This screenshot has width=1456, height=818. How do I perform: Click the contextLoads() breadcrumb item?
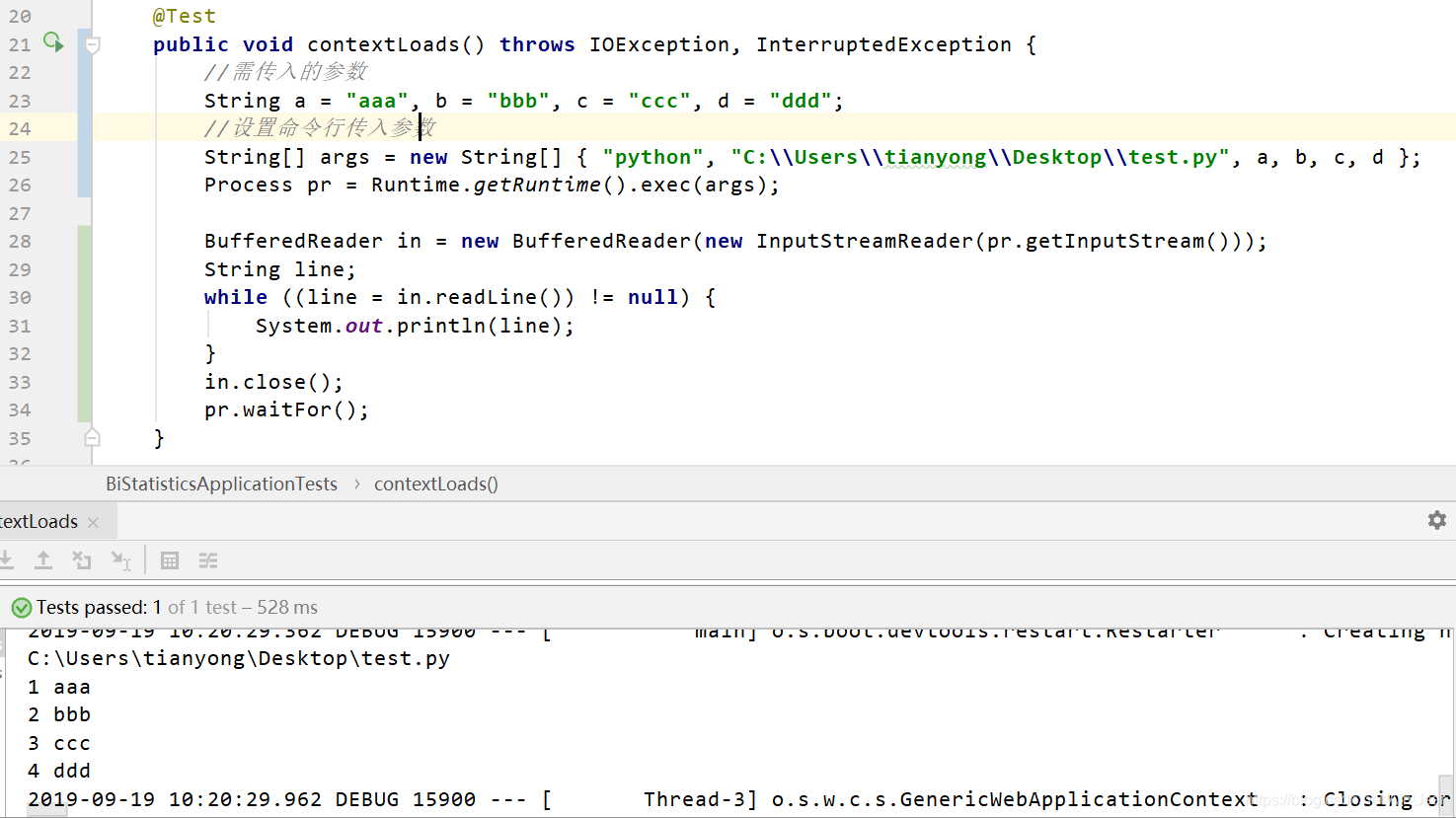pos(435,484)
